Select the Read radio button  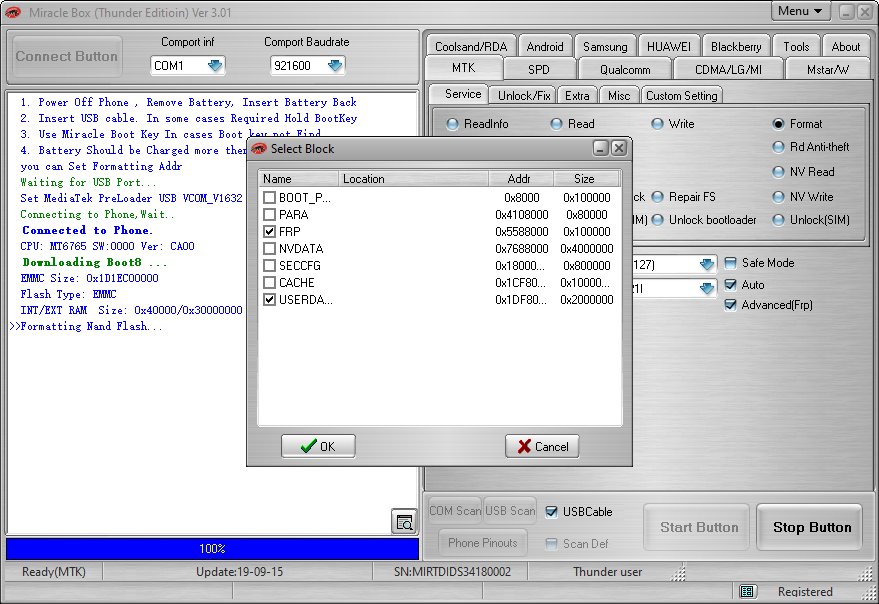[556, 124]
